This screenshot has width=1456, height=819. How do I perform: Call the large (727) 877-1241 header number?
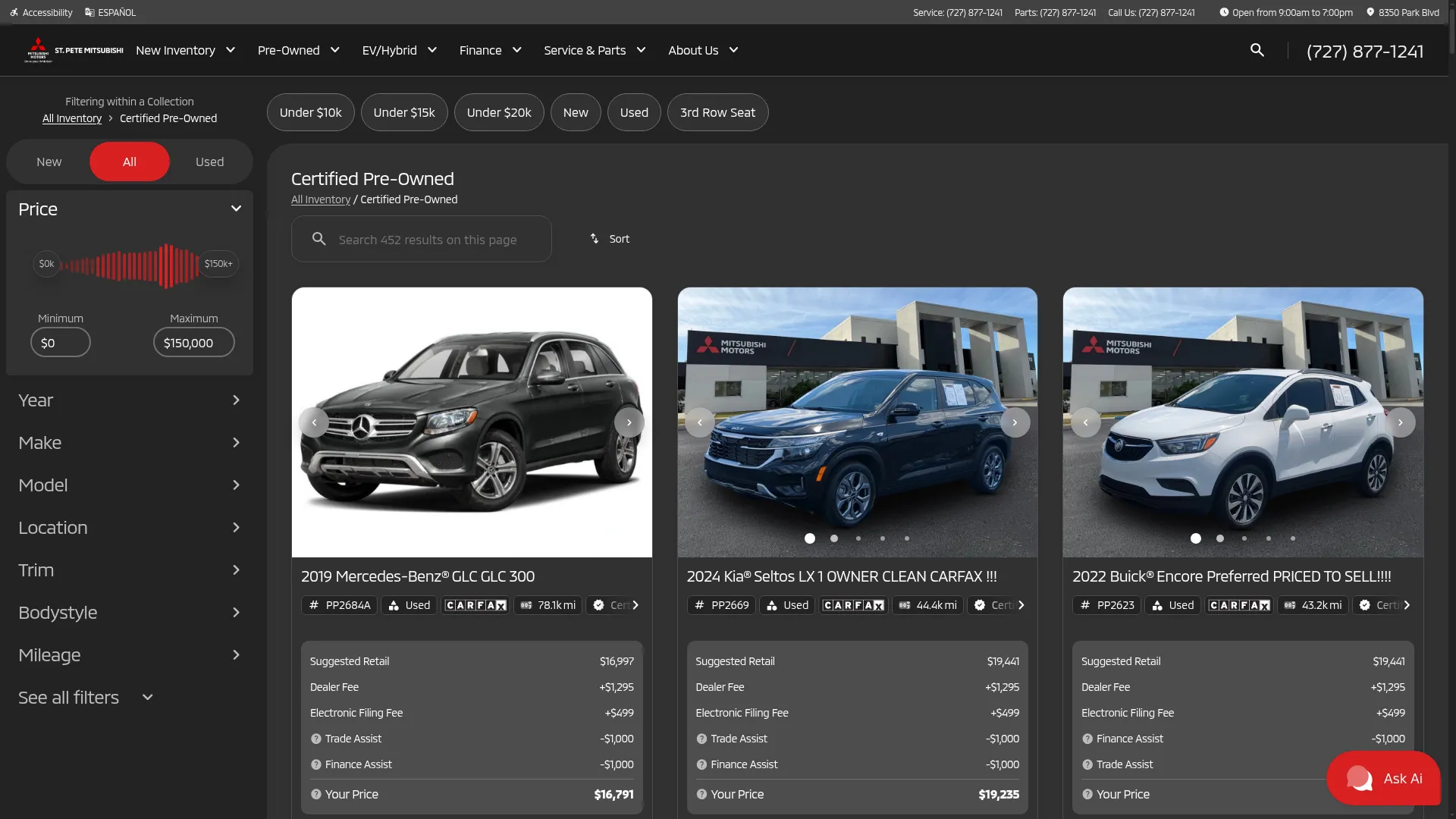(x=1365, y=51)
